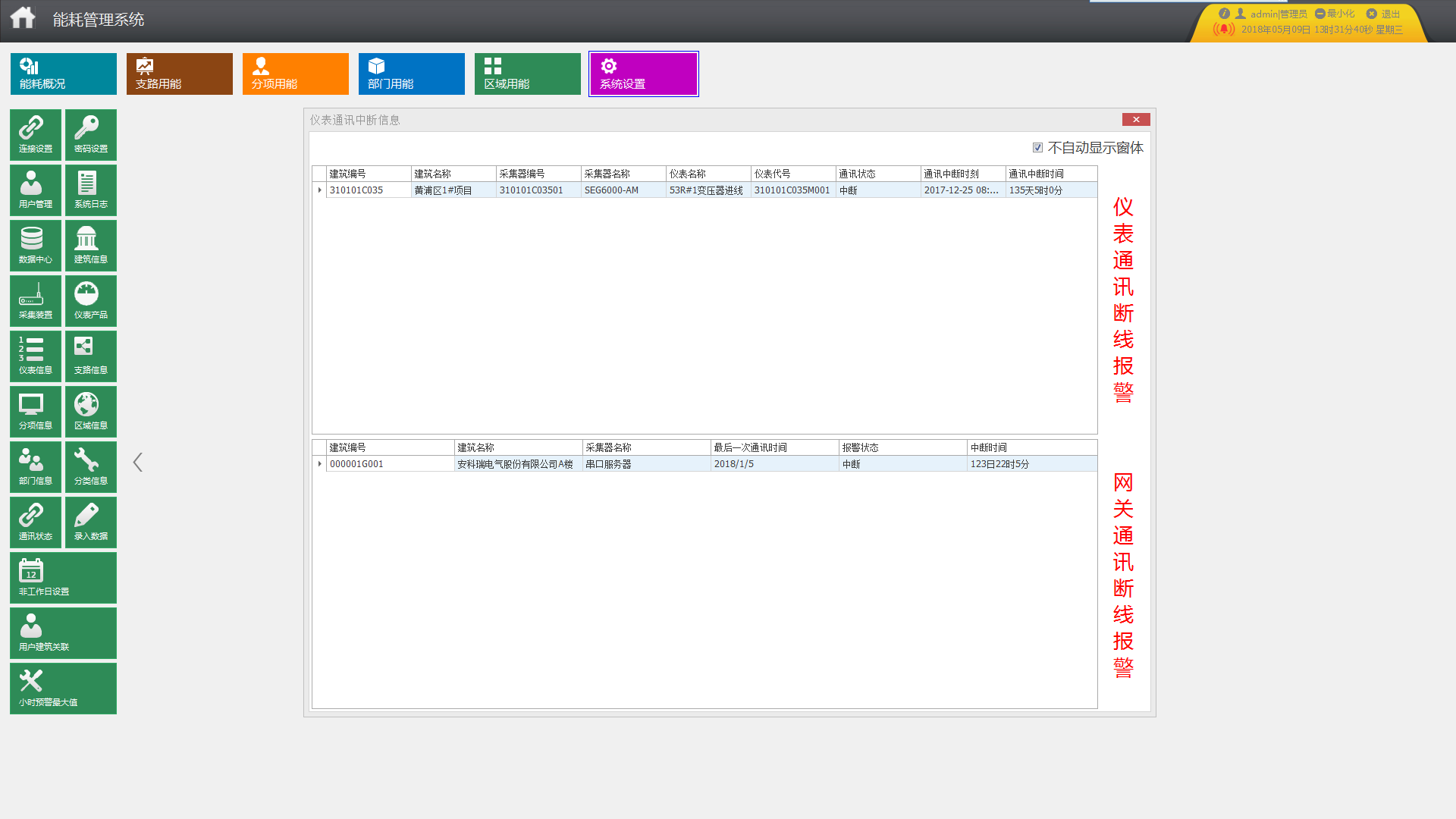Open 密码设置 password settings

(90, 134)
